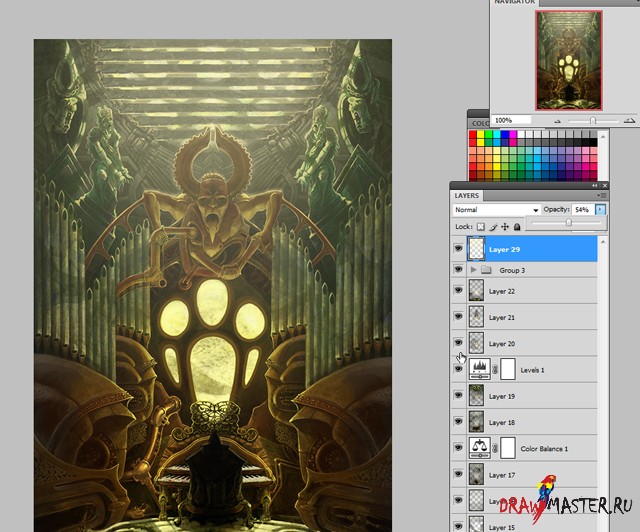Select the Levels 1 layer mask thumbnail
Screen dimensions: 640x532
[x=508, y=369]
